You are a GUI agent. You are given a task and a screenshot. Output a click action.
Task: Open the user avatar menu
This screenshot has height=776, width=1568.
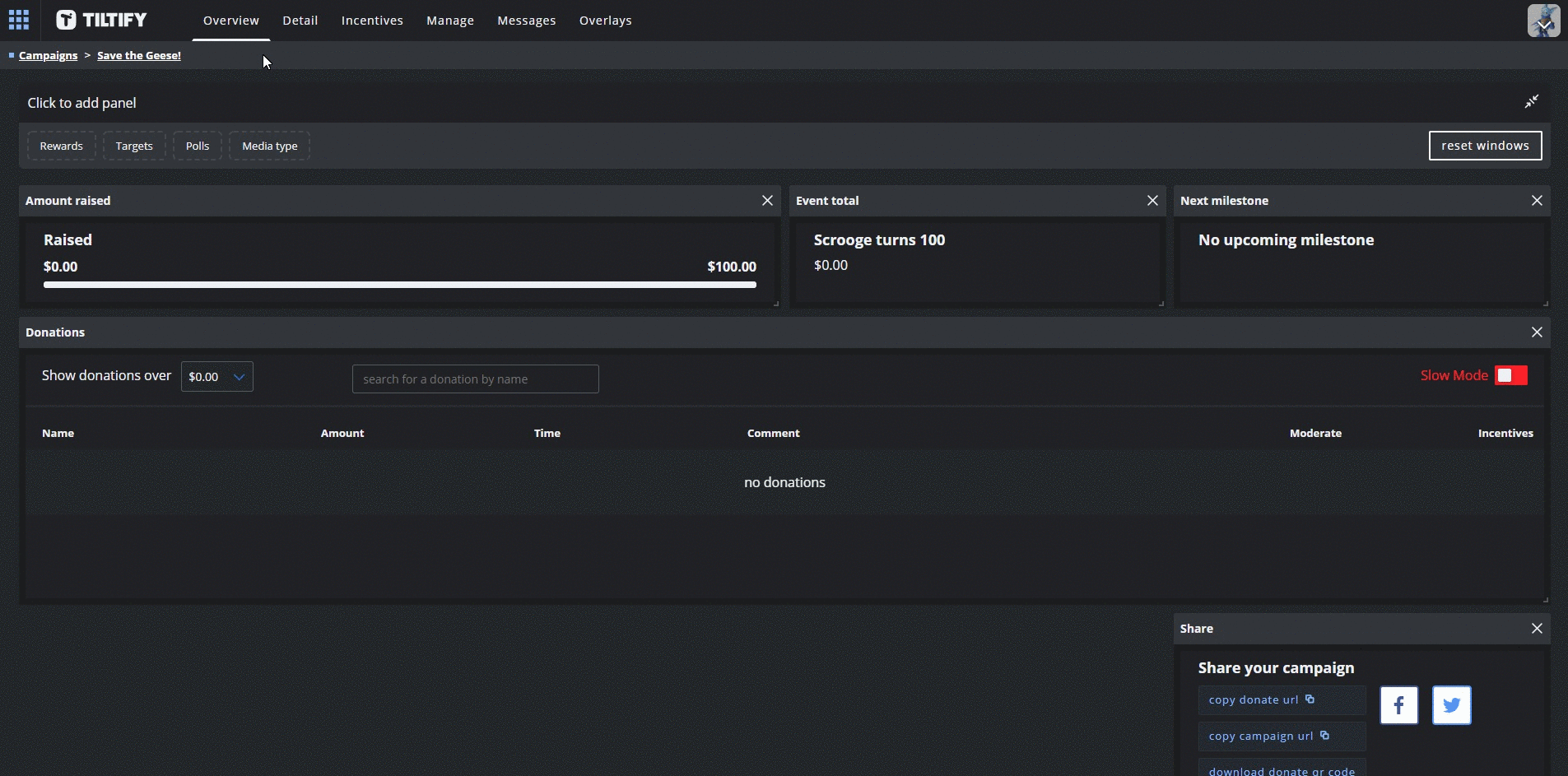1543,21
